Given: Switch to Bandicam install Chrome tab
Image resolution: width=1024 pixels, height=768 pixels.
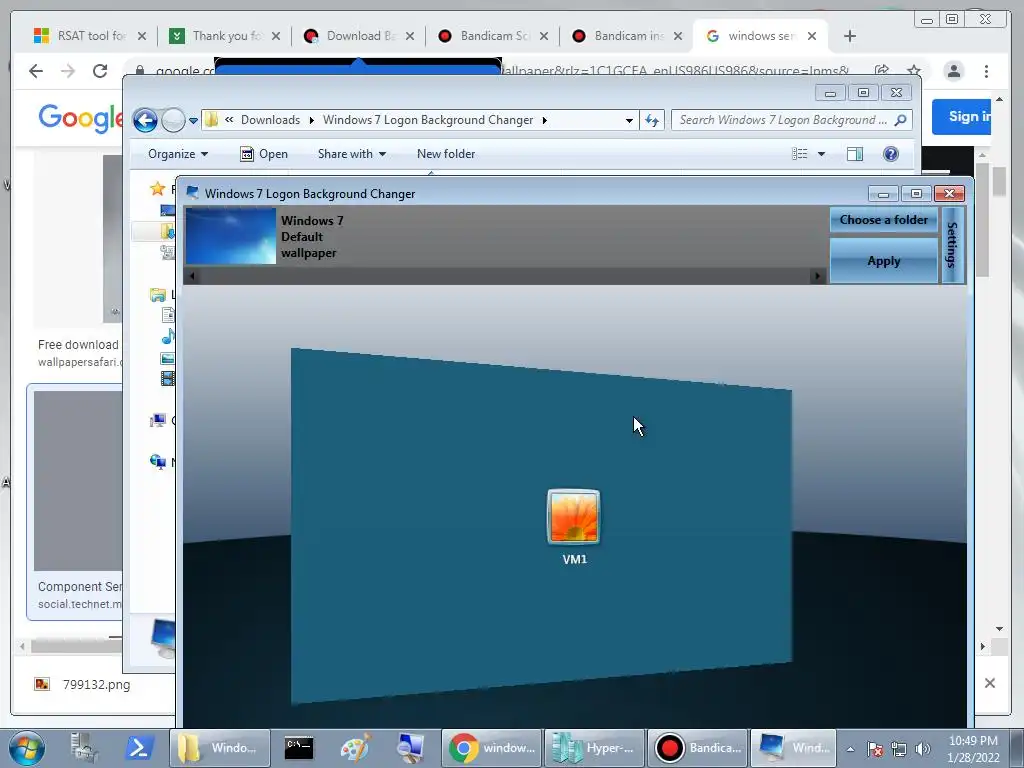Looking at the screenshot, I should click(x=627, y=36).
